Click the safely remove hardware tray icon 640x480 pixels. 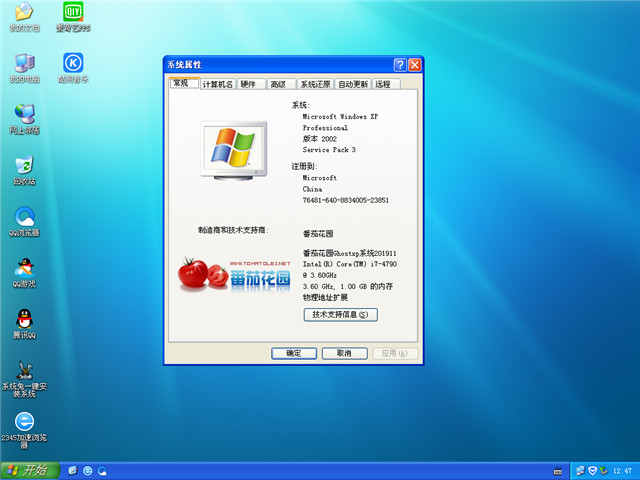[603, 471]
